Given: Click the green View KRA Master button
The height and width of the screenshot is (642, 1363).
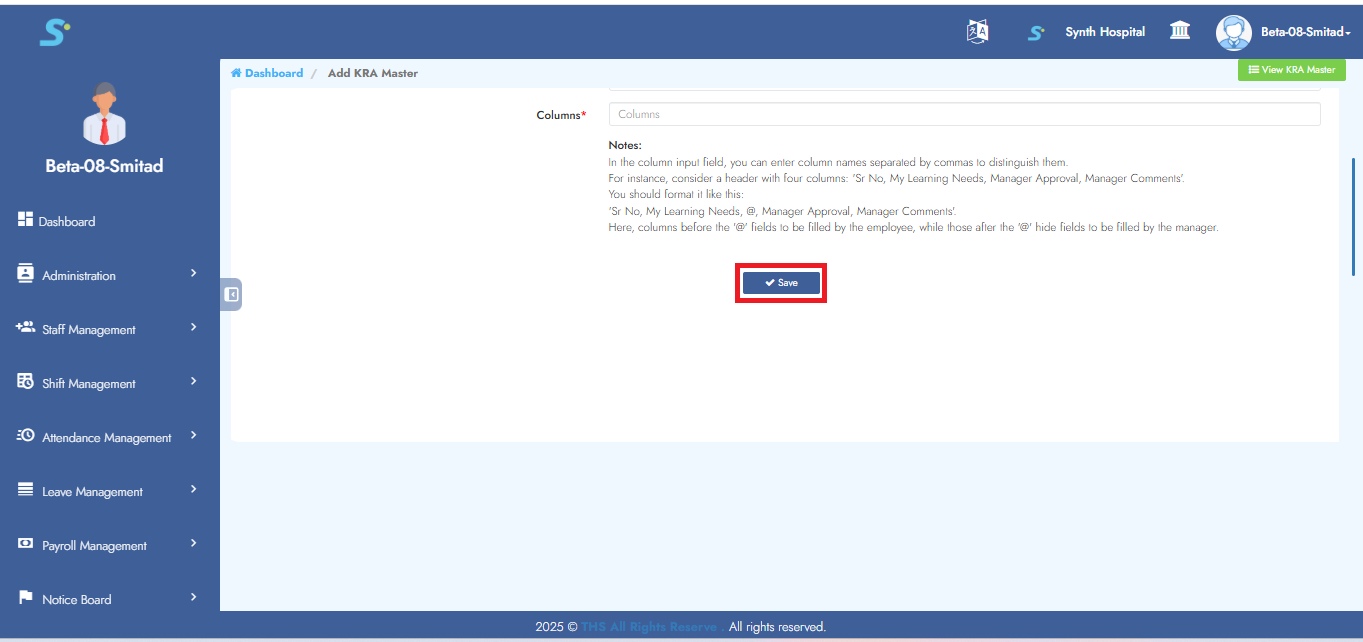Looking at the screenshot, I should 1291,69.
